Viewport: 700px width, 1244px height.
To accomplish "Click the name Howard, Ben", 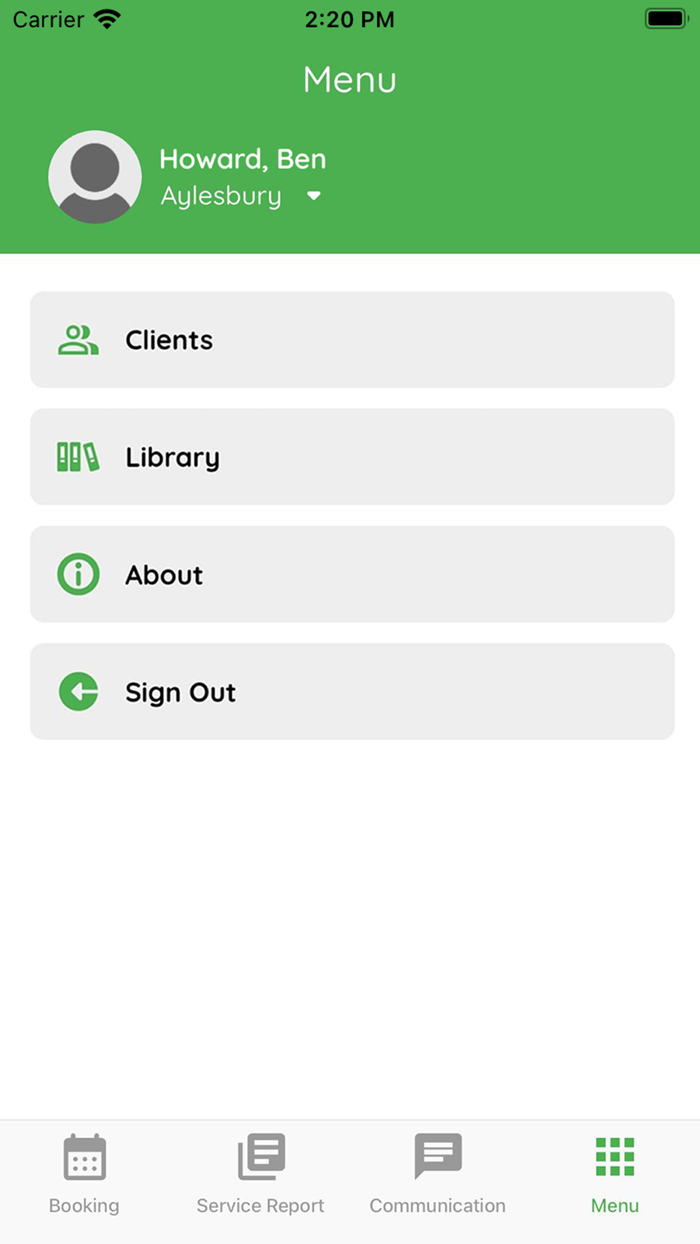I will [x=242, y=158].
